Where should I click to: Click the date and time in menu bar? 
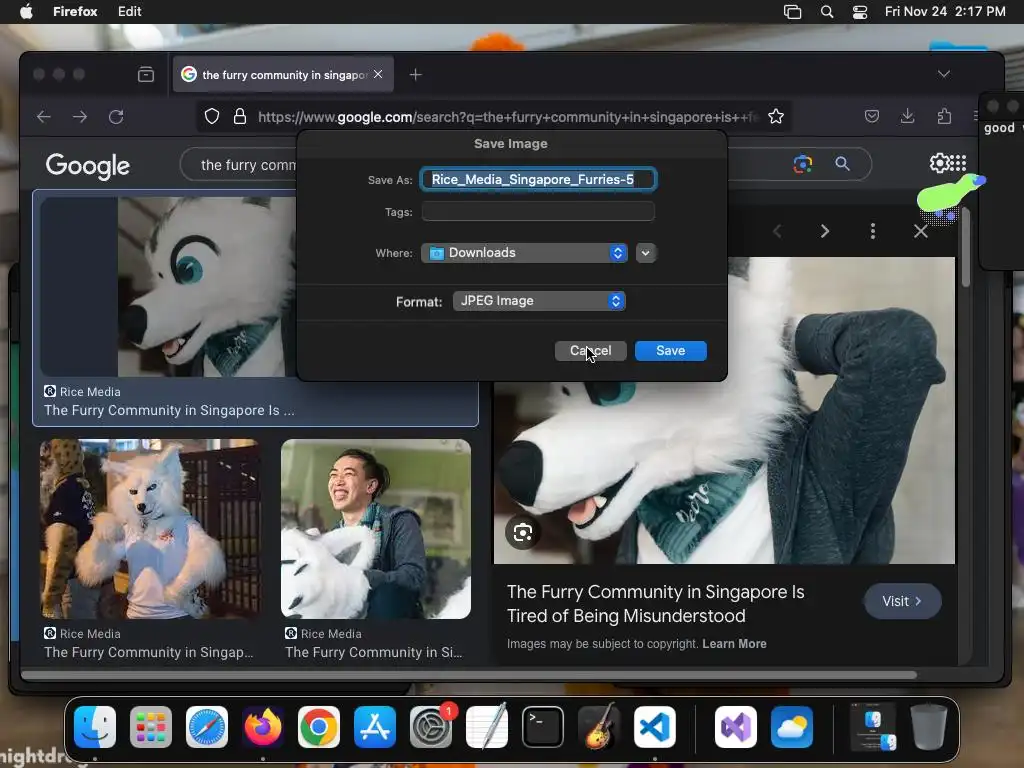point(944,11)
